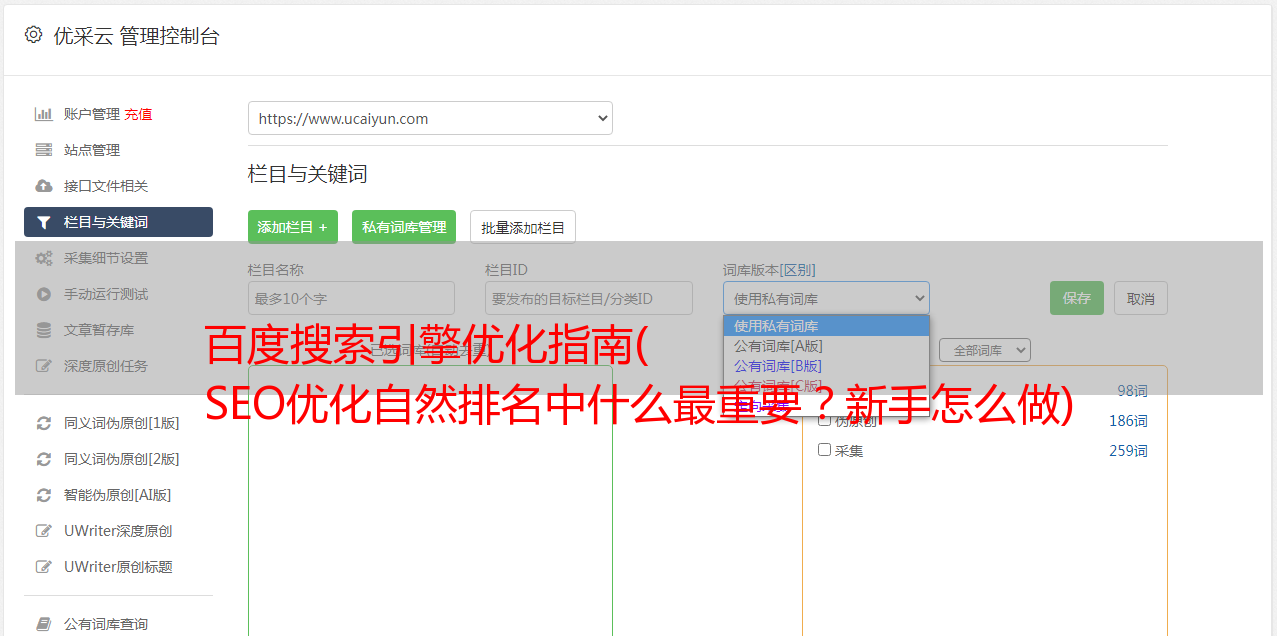Click the 98词 count
1277x636 pixels.
click(1132, 391)
